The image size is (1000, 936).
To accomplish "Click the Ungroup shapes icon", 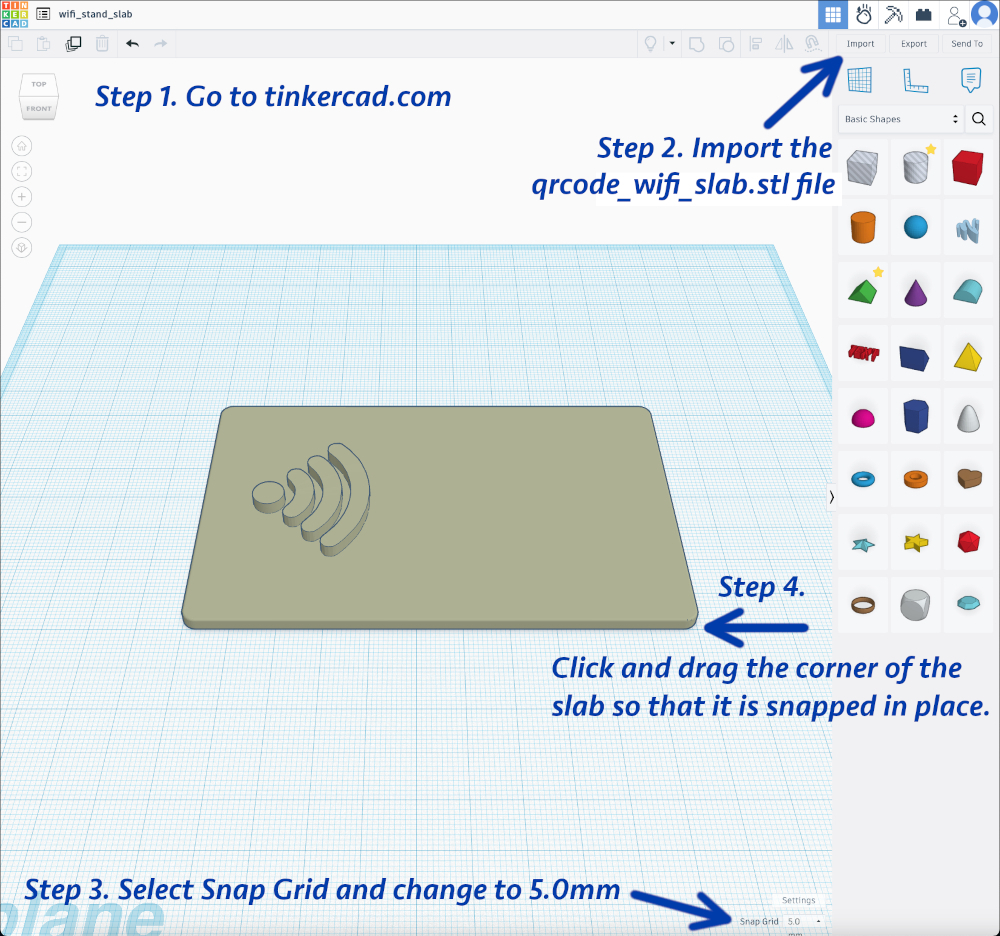I will (726, 44).
